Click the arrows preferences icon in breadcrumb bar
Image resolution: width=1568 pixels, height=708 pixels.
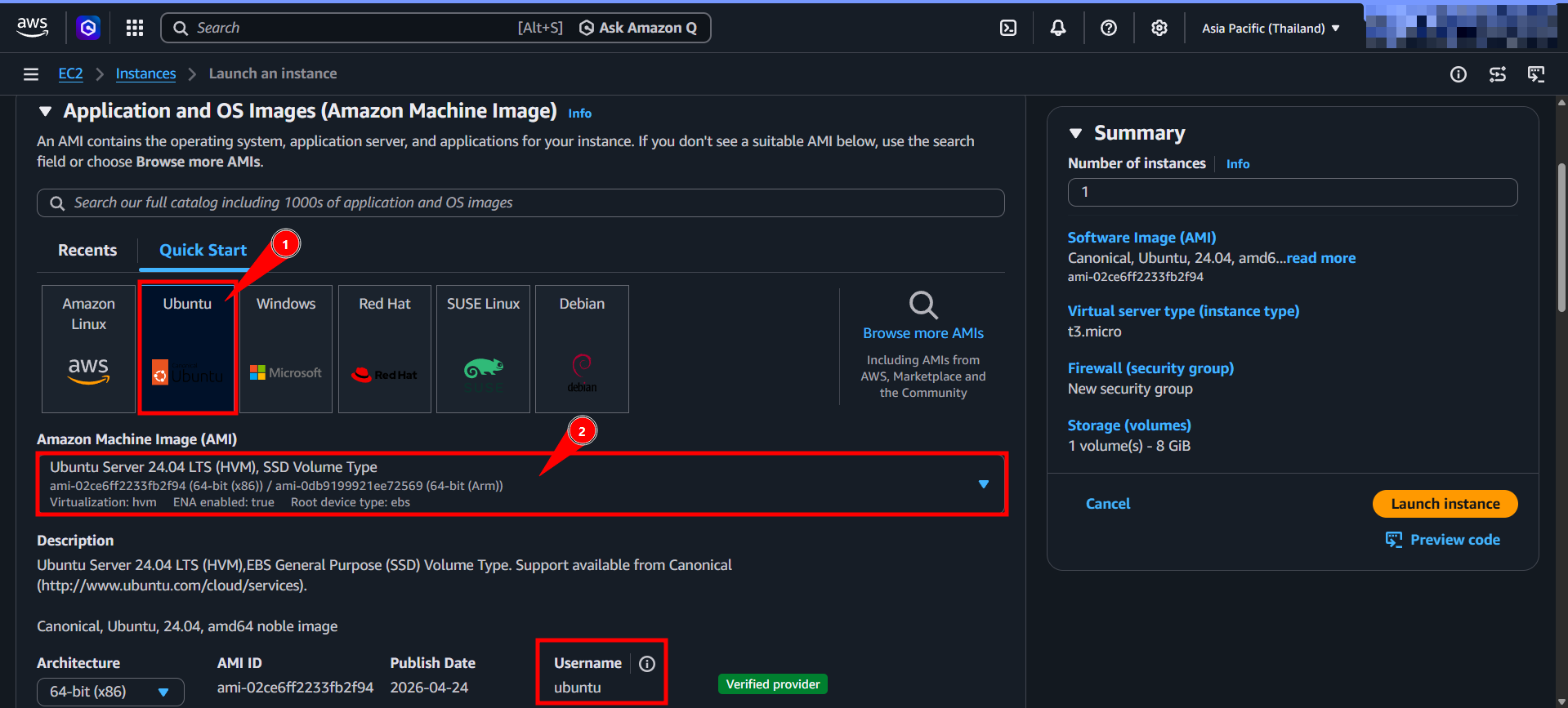click(x=1498, y=74)
